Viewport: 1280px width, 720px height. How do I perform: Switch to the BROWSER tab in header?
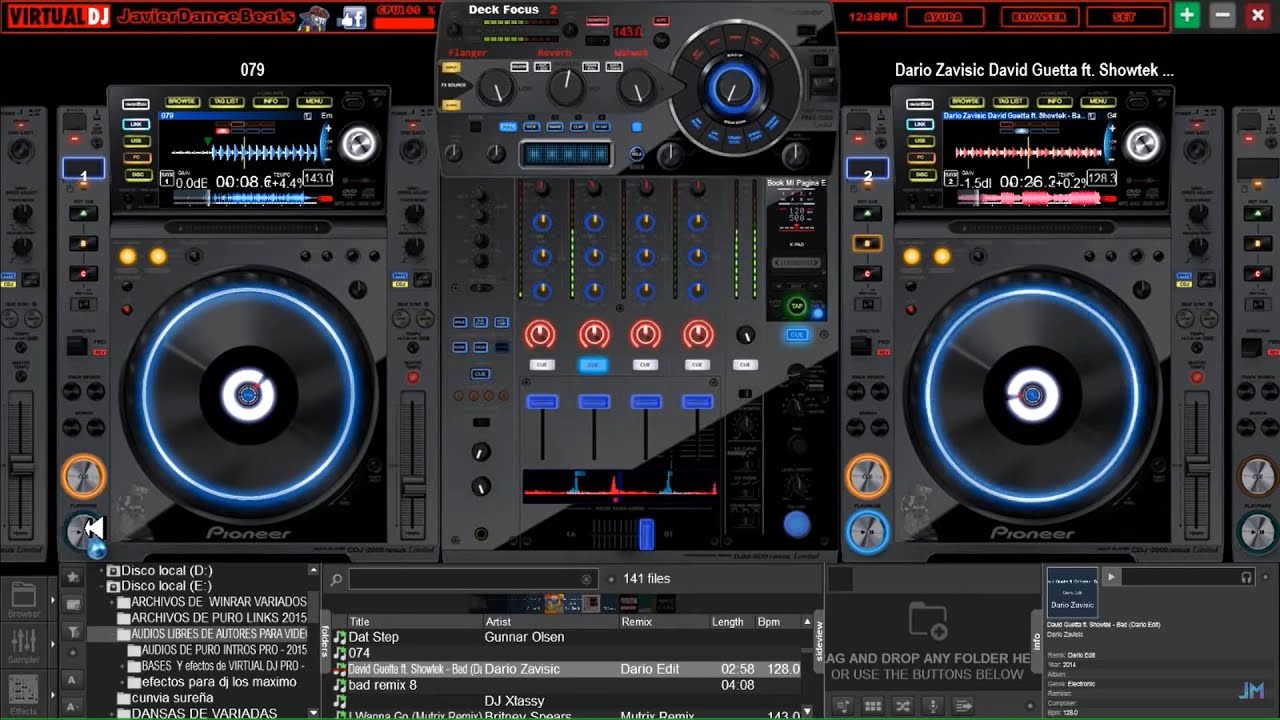1038,17
